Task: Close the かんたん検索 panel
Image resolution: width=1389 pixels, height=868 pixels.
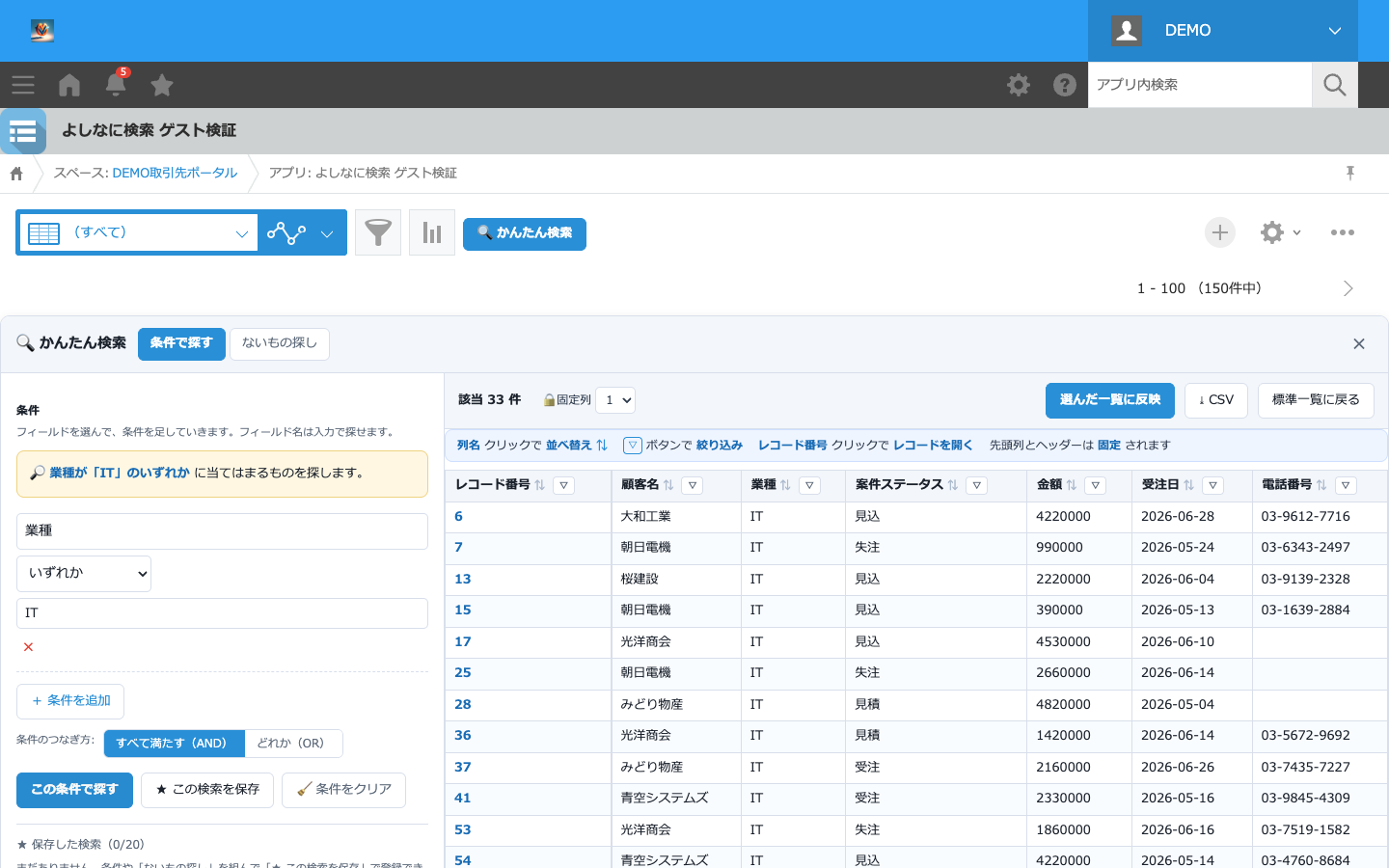Action: tap(1359, 344)
